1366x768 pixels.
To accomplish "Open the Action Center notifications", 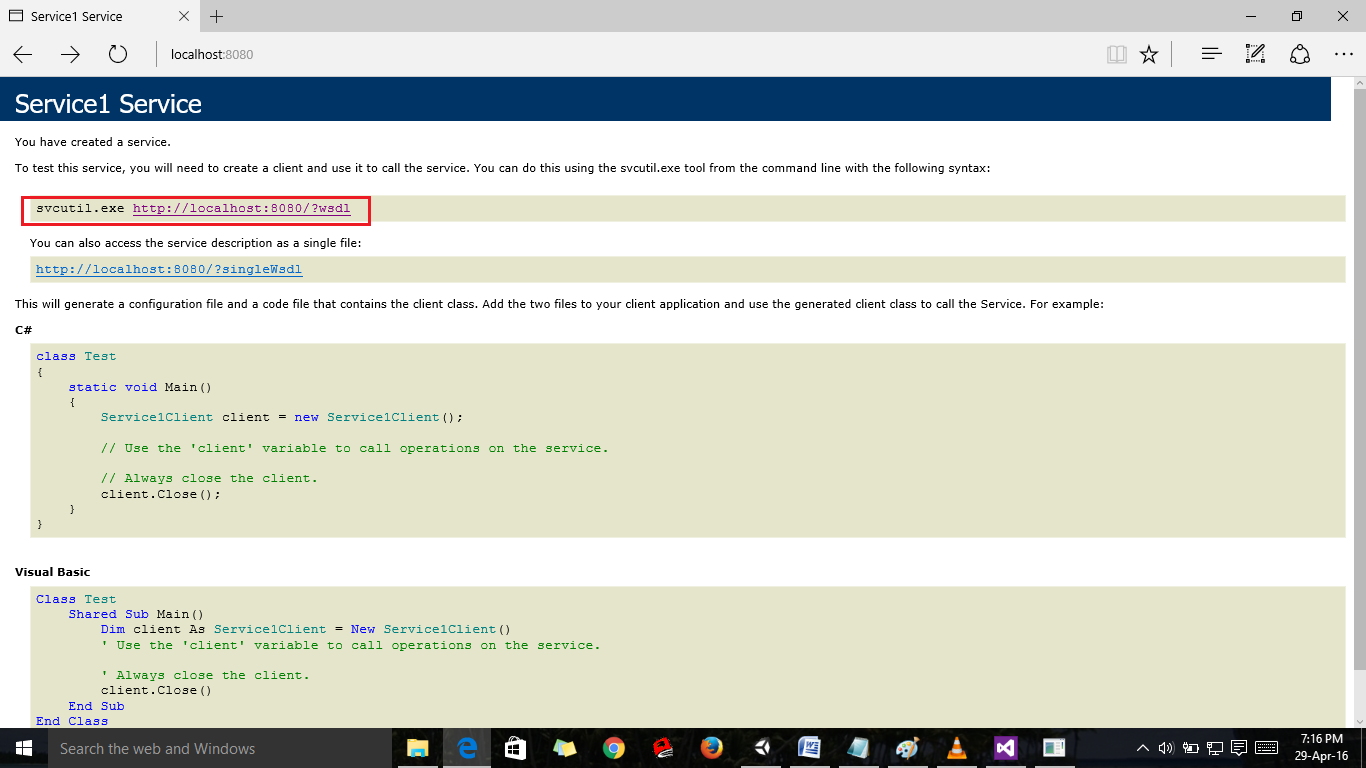I will coord(1239,748).
